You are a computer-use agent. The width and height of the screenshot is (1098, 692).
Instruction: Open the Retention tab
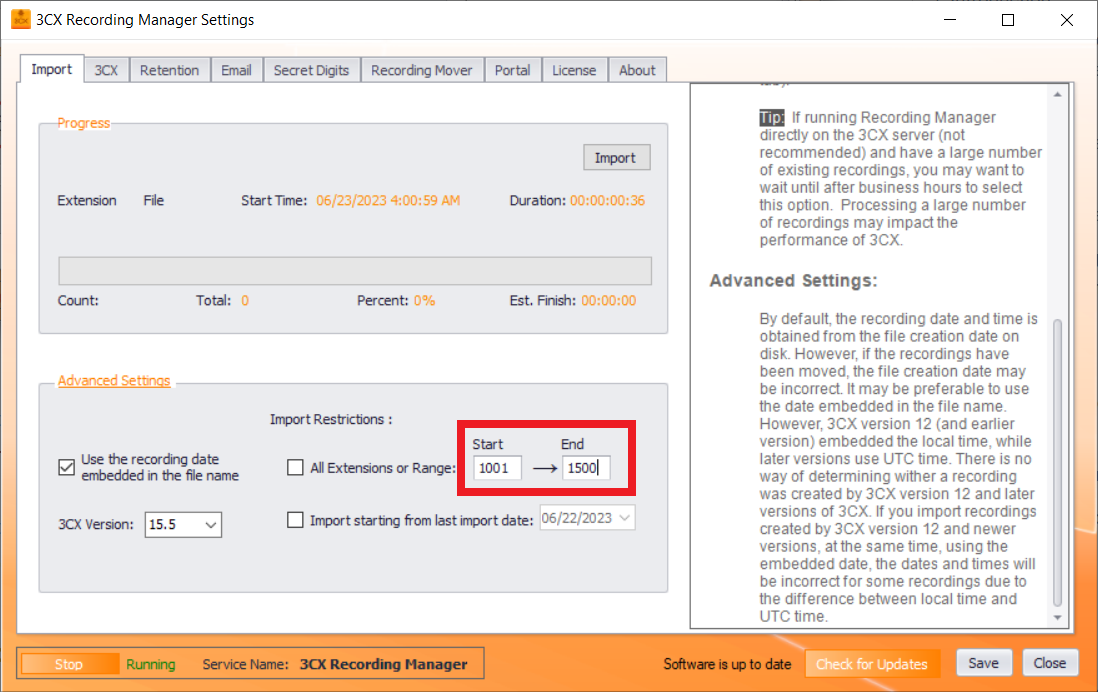coord(169,69)
